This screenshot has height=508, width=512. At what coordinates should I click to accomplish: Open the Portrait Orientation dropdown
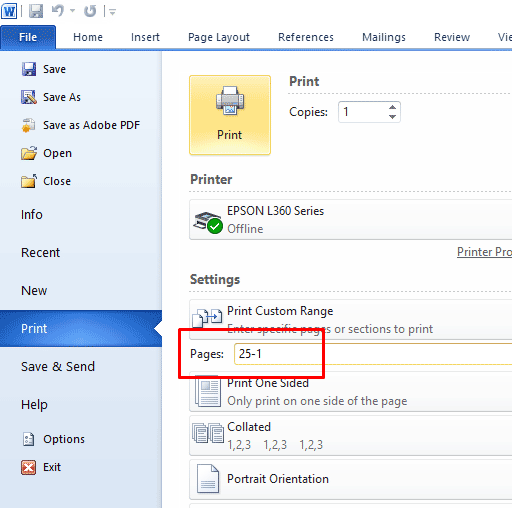351,479
